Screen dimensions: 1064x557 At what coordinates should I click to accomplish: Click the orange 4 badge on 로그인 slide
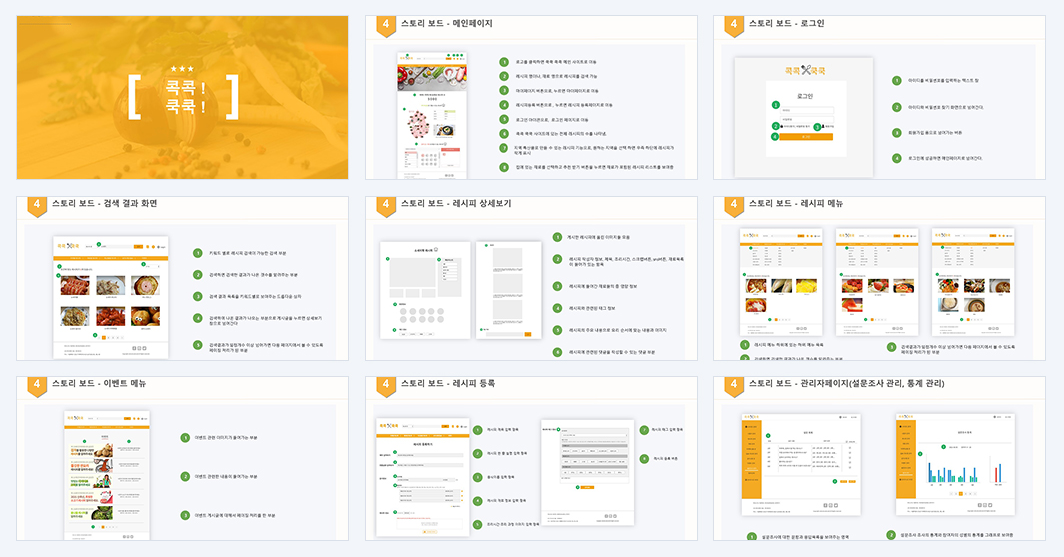734,26
